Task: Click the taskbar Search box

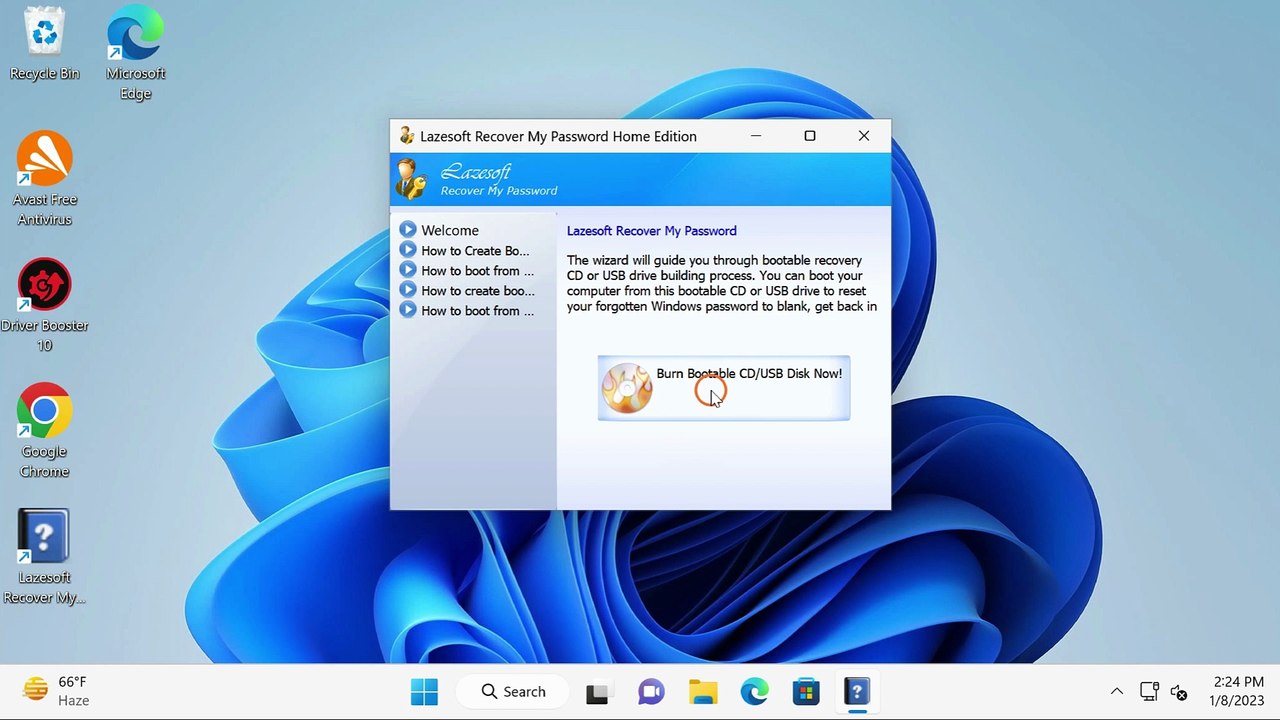Action: coord(513,691)
